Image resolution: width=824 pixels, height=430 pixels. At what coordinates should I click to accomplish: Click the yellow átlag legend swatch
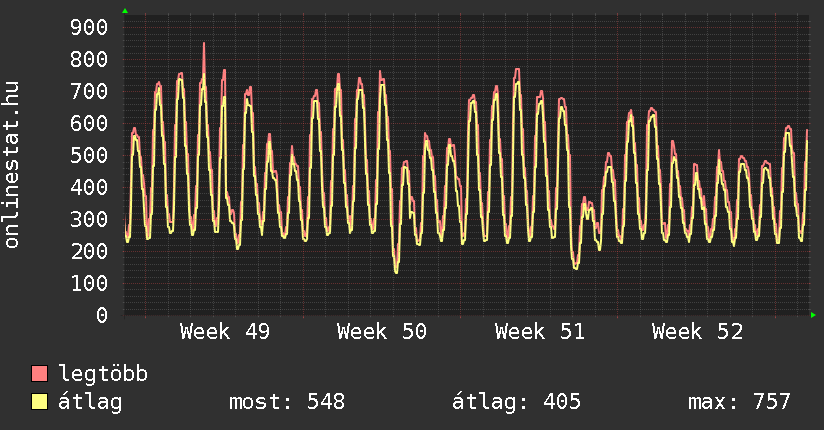[x=40, y=402]
